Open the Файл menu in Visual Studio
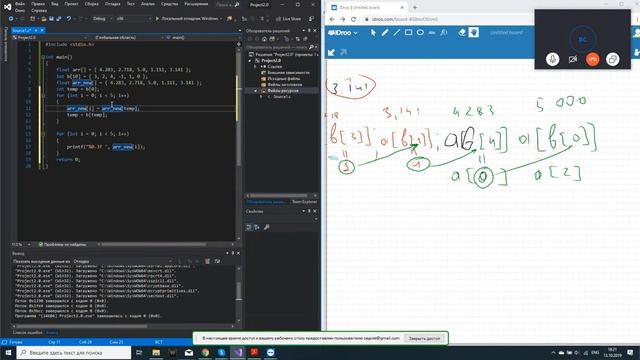Image resolution: width=640 pixels, height=360 pixels. pos(20,4)
